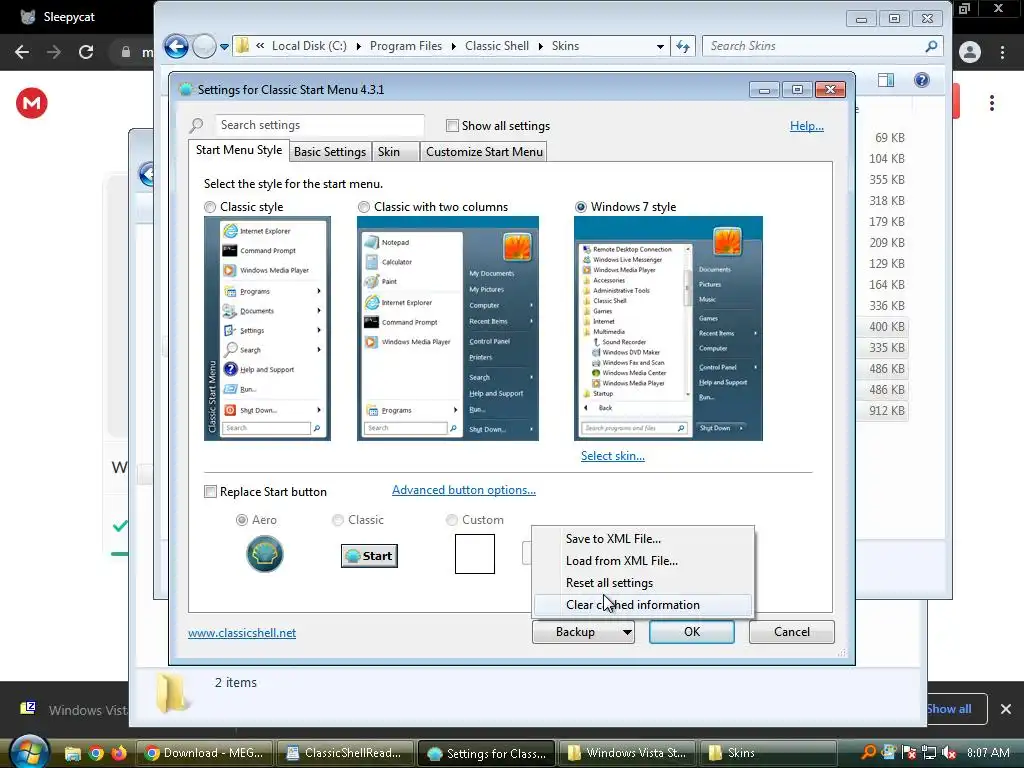
Task: Click the Chrome back arrow
Action: [22, 52]
